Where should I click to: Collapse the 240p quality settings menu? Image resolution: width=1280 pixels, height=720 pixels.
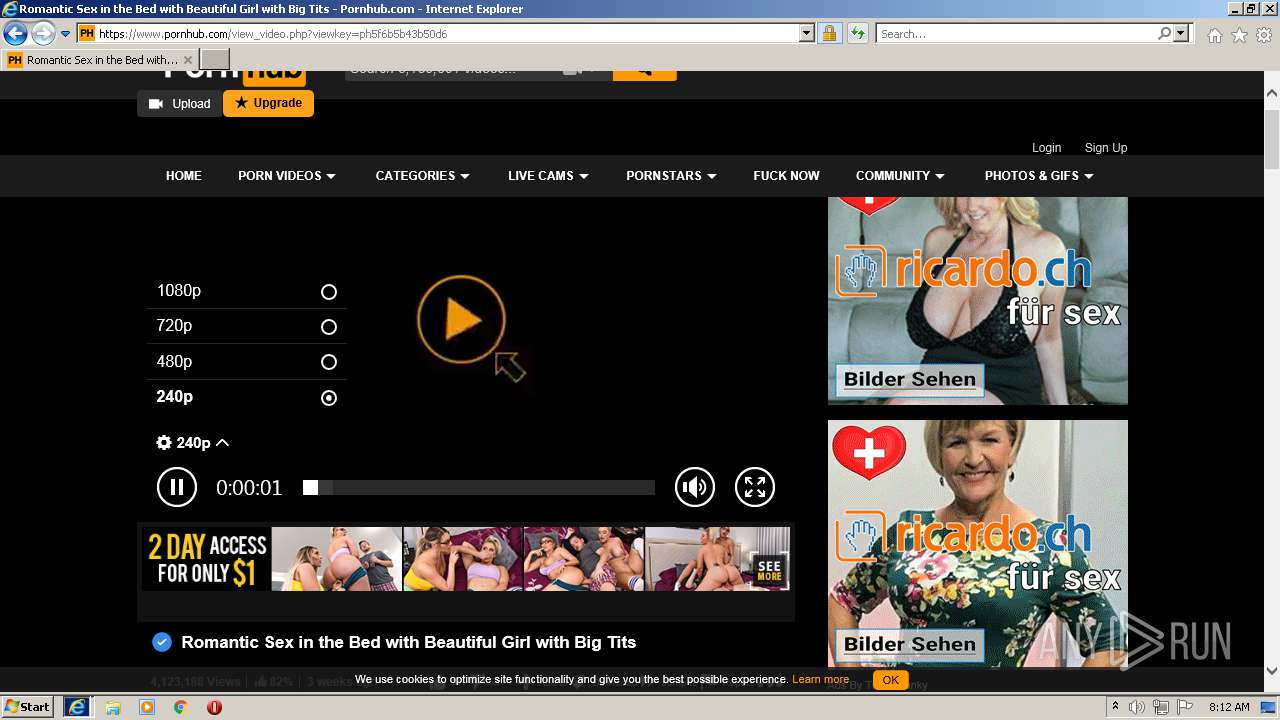[x=193, y=443]
